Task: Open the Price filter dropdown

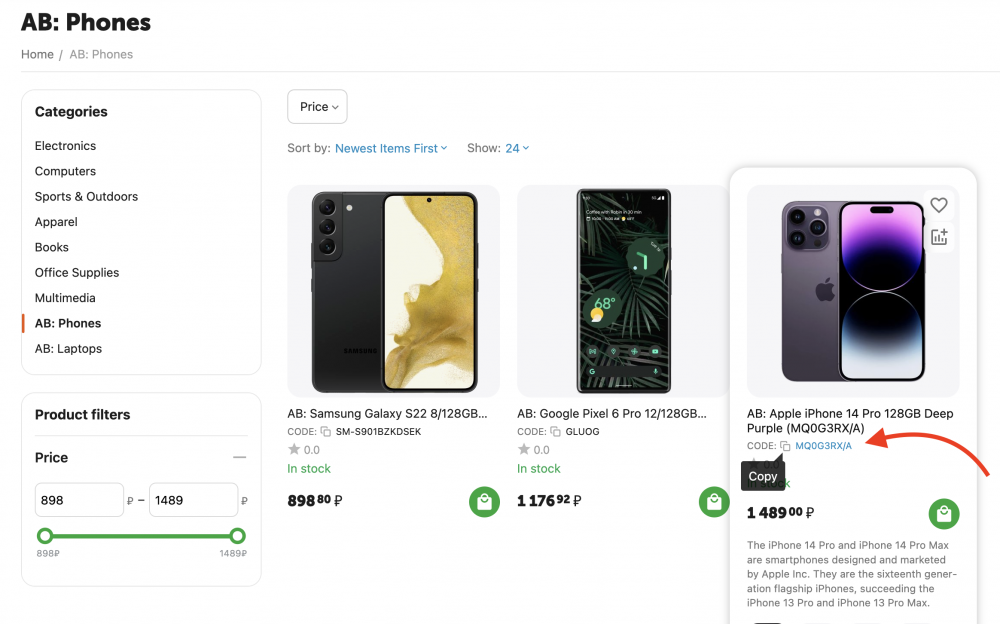Action: [317, 107]
